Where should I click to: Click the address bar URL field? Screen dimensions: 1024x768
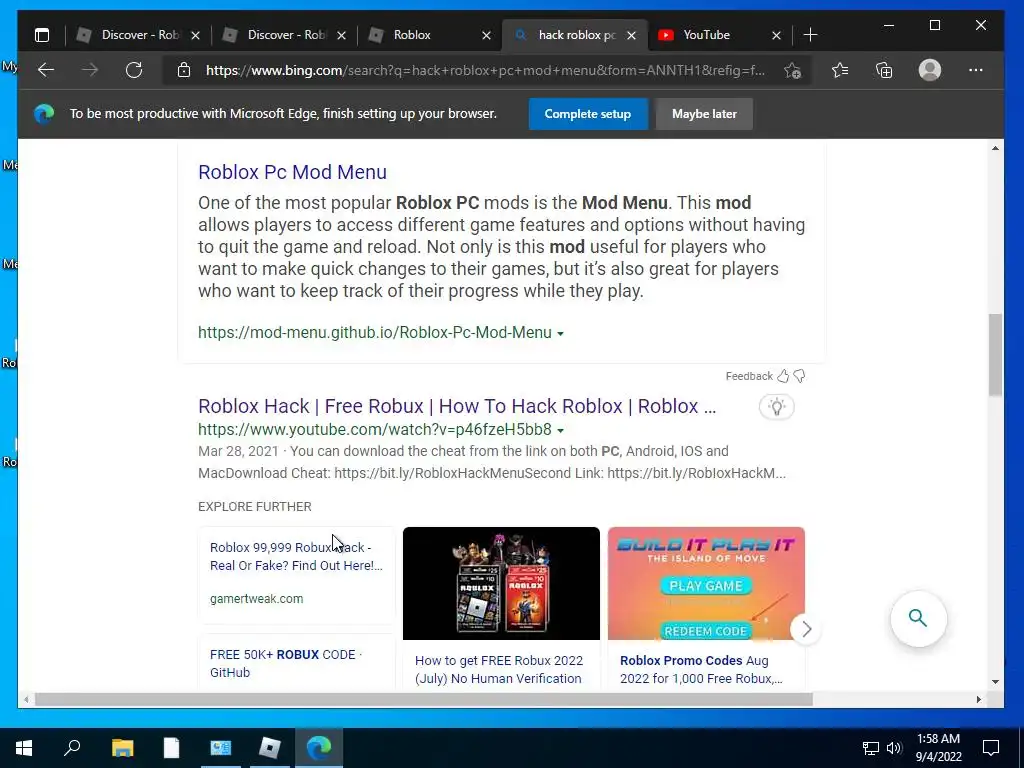485,70
